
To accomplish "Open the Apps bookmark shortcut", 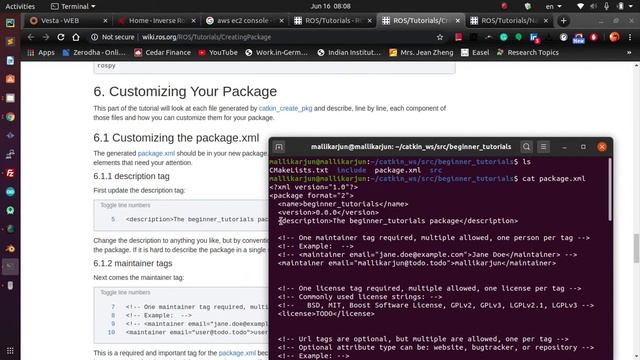I will (41, 53).
